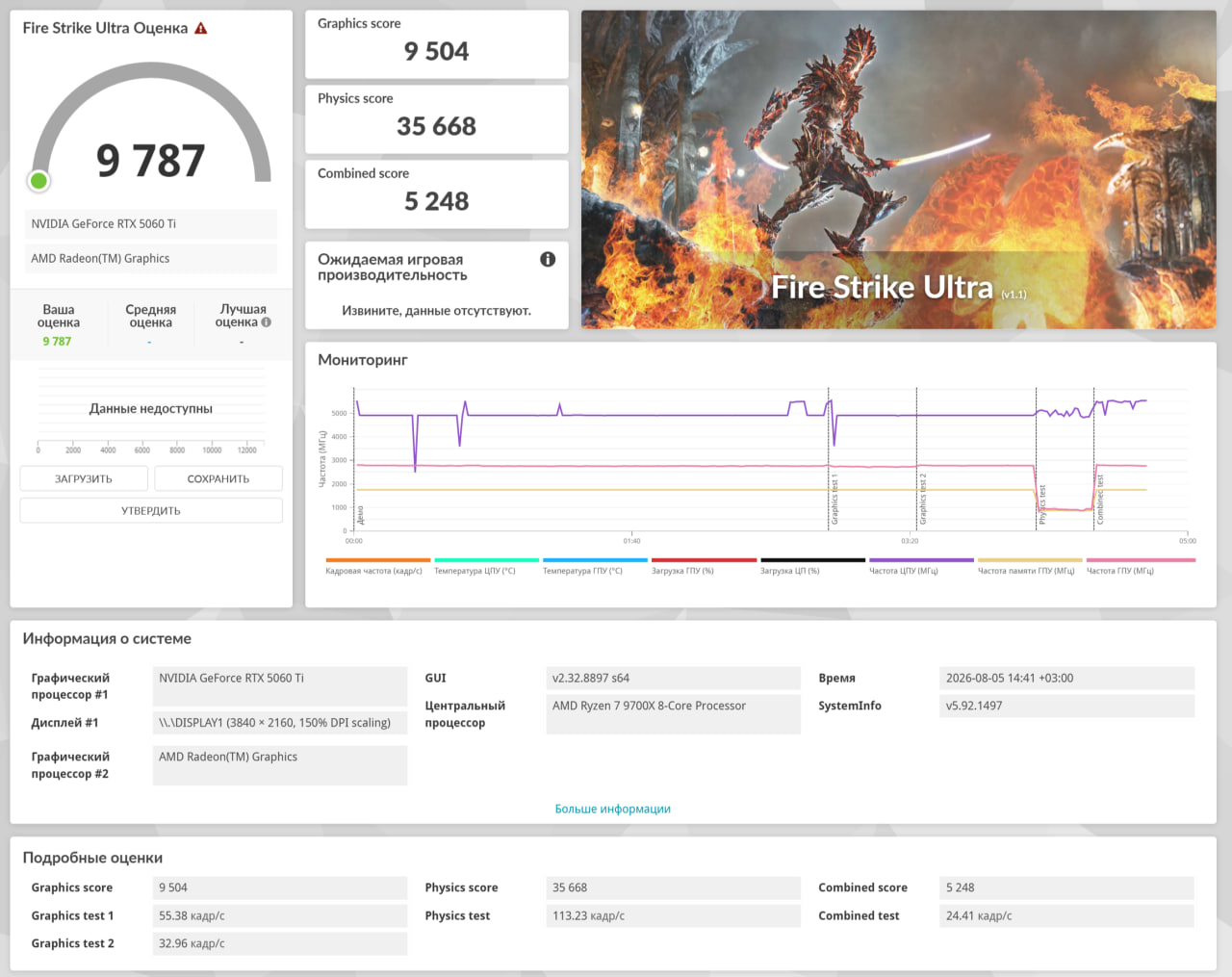Click the Данные недоступны text
1232x977 pixels.
coord(151,408)
